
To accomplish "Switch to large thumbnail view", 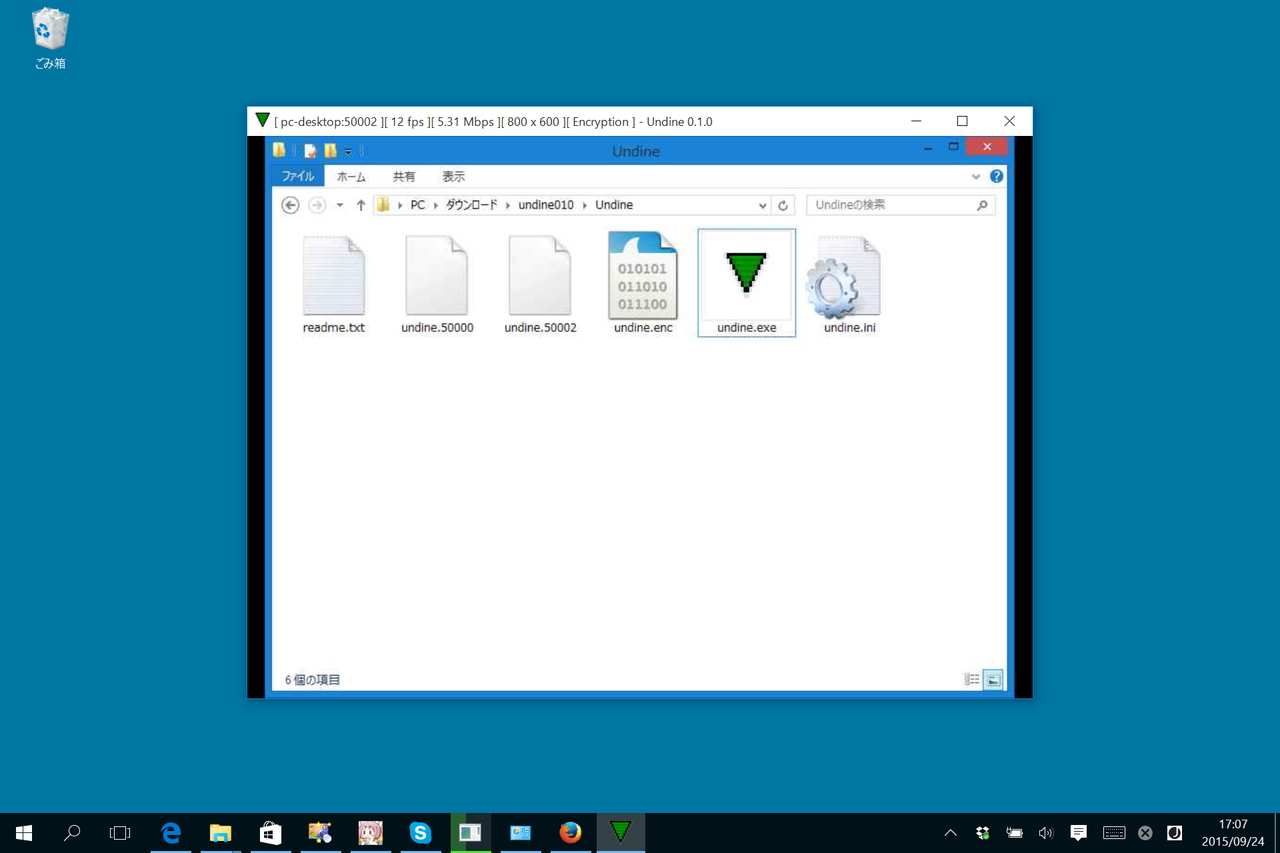I will coord(993,679).
